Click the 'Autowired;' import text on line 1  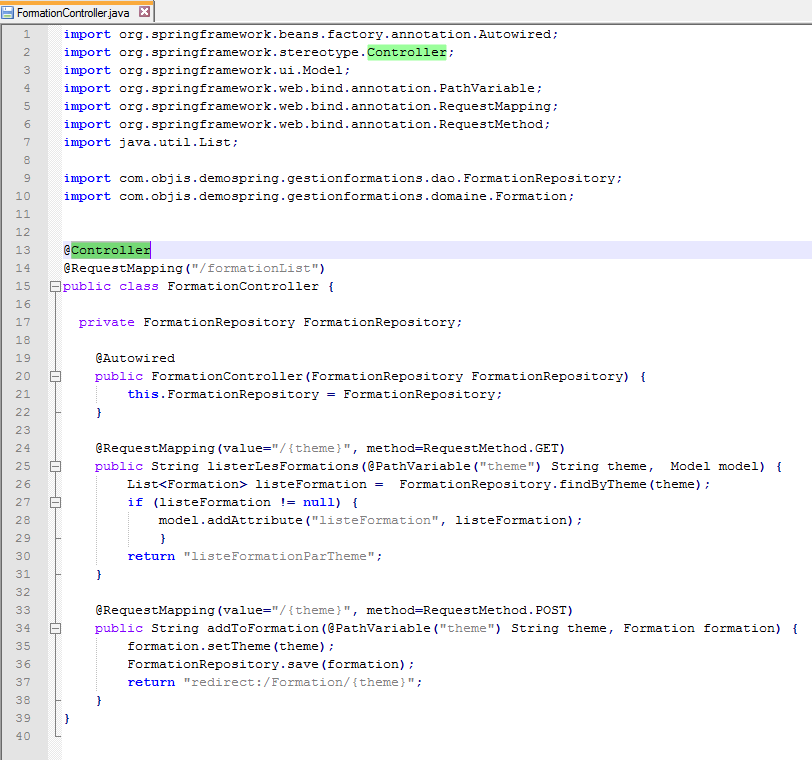click(x=518, y=34)
